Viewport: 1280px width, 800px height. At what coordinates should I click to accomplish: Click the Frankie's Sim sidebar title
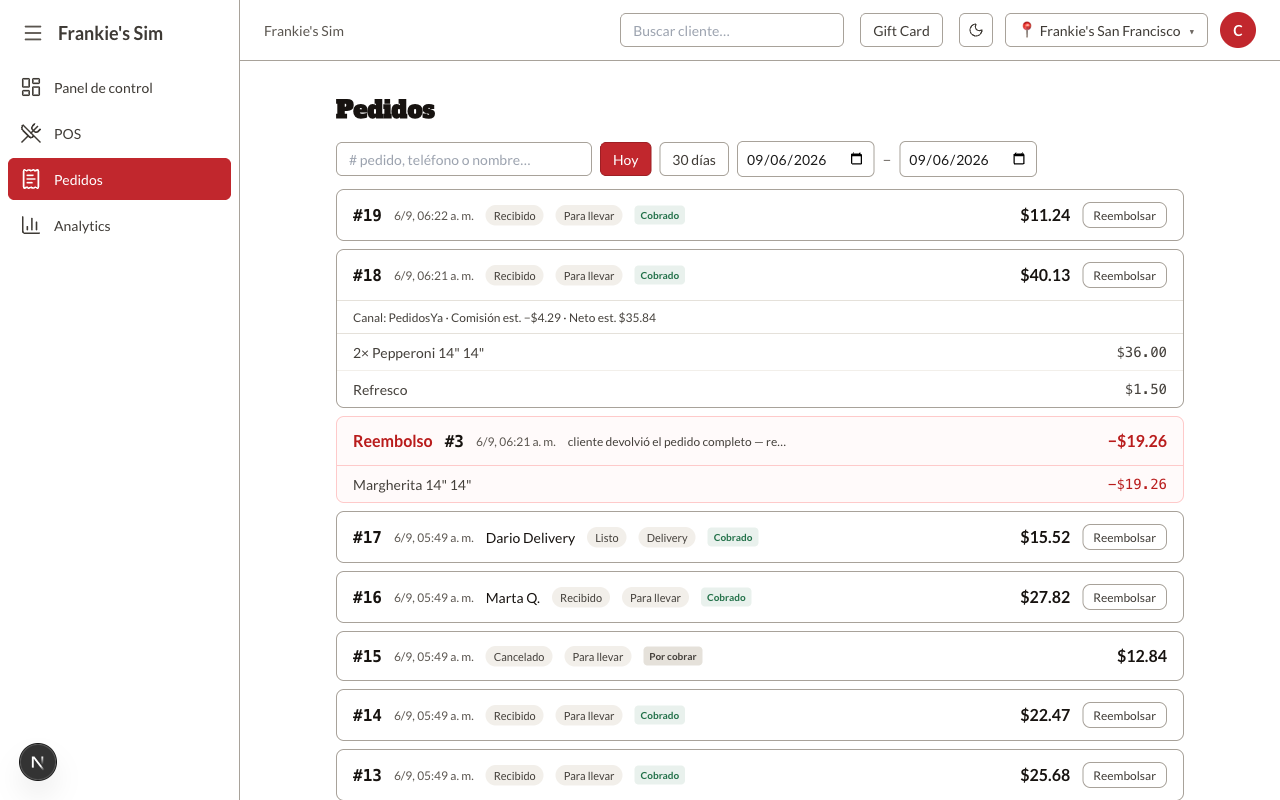point(110,33)
